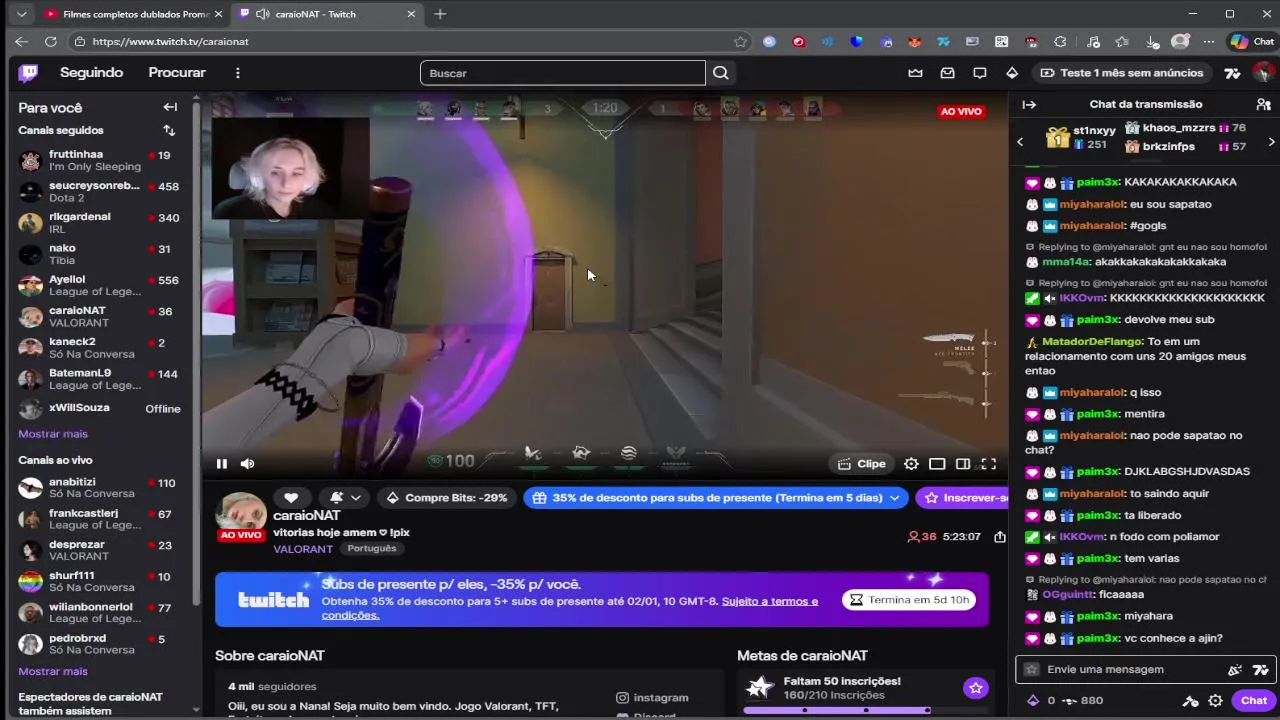1280x720 pixels.
Task: Click Teste 1 mês sem anúncios button
Action: click(1122, 73)
